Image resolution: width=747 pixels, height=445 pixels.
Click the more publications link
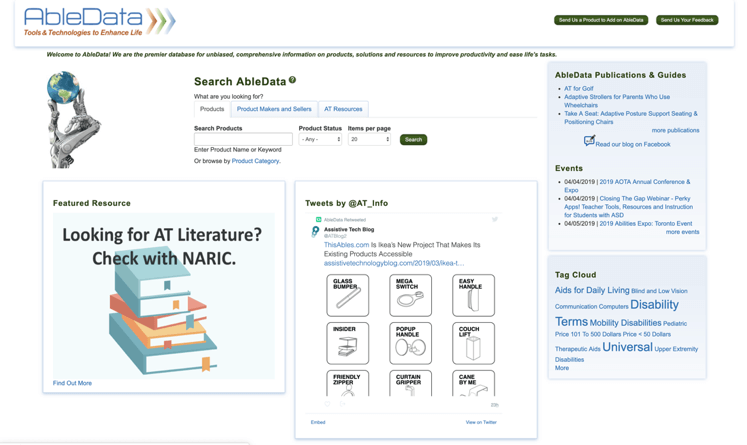(676, 130)
